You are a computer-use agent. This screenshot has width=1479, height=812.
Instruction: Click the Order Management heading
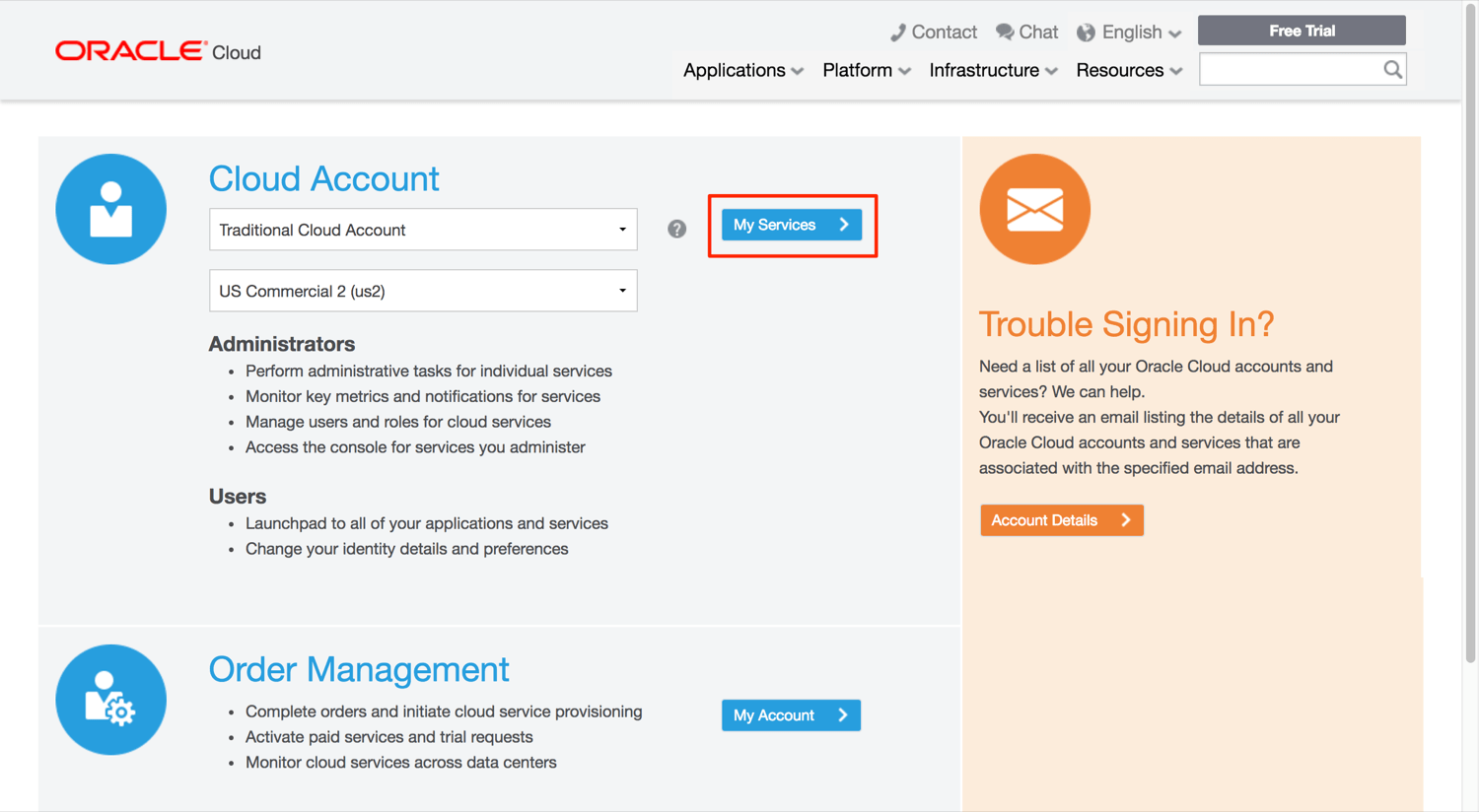[x=359, y=669]
